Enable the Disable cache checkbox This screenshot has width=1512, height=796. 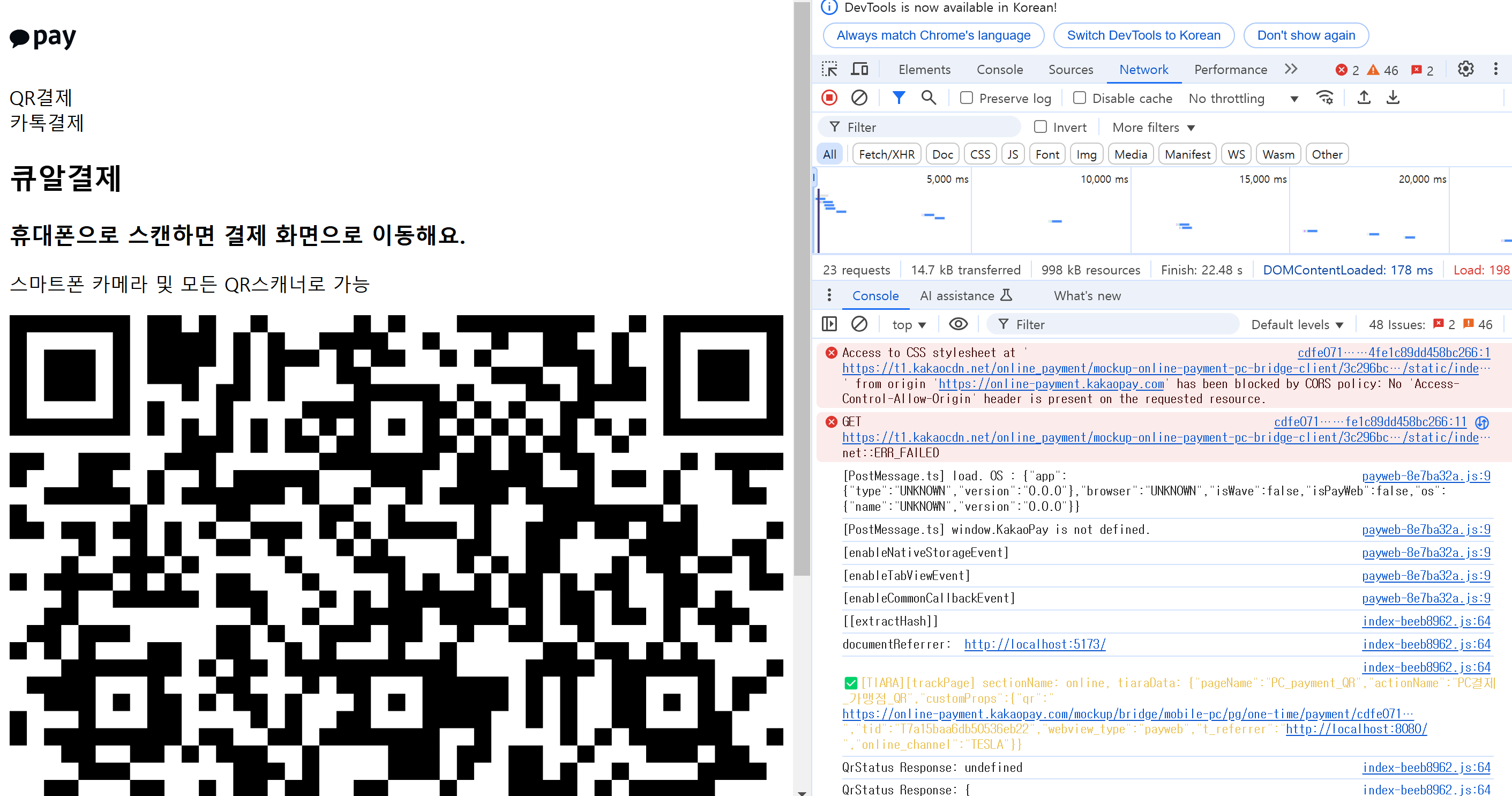coord(1080,98)
